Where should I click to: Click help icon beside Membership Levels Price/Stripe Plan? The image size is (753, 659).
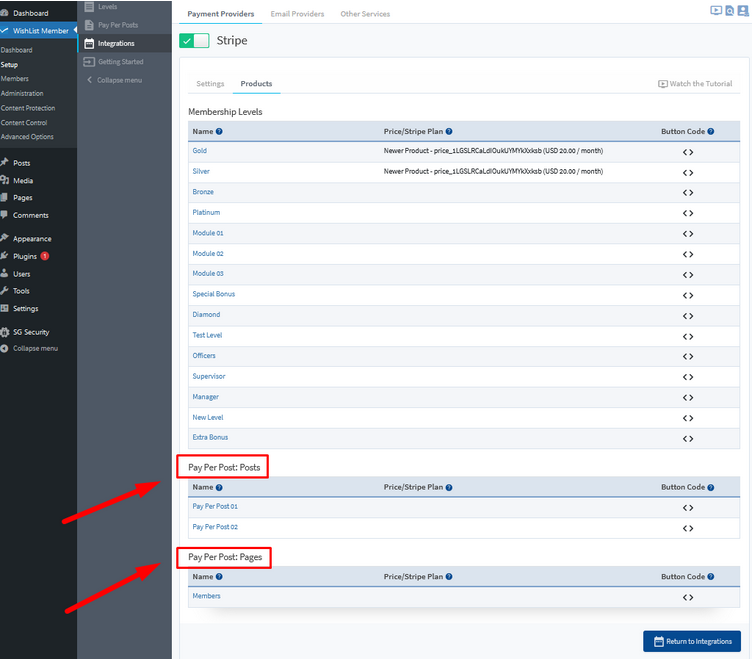(x=449, y=132)
